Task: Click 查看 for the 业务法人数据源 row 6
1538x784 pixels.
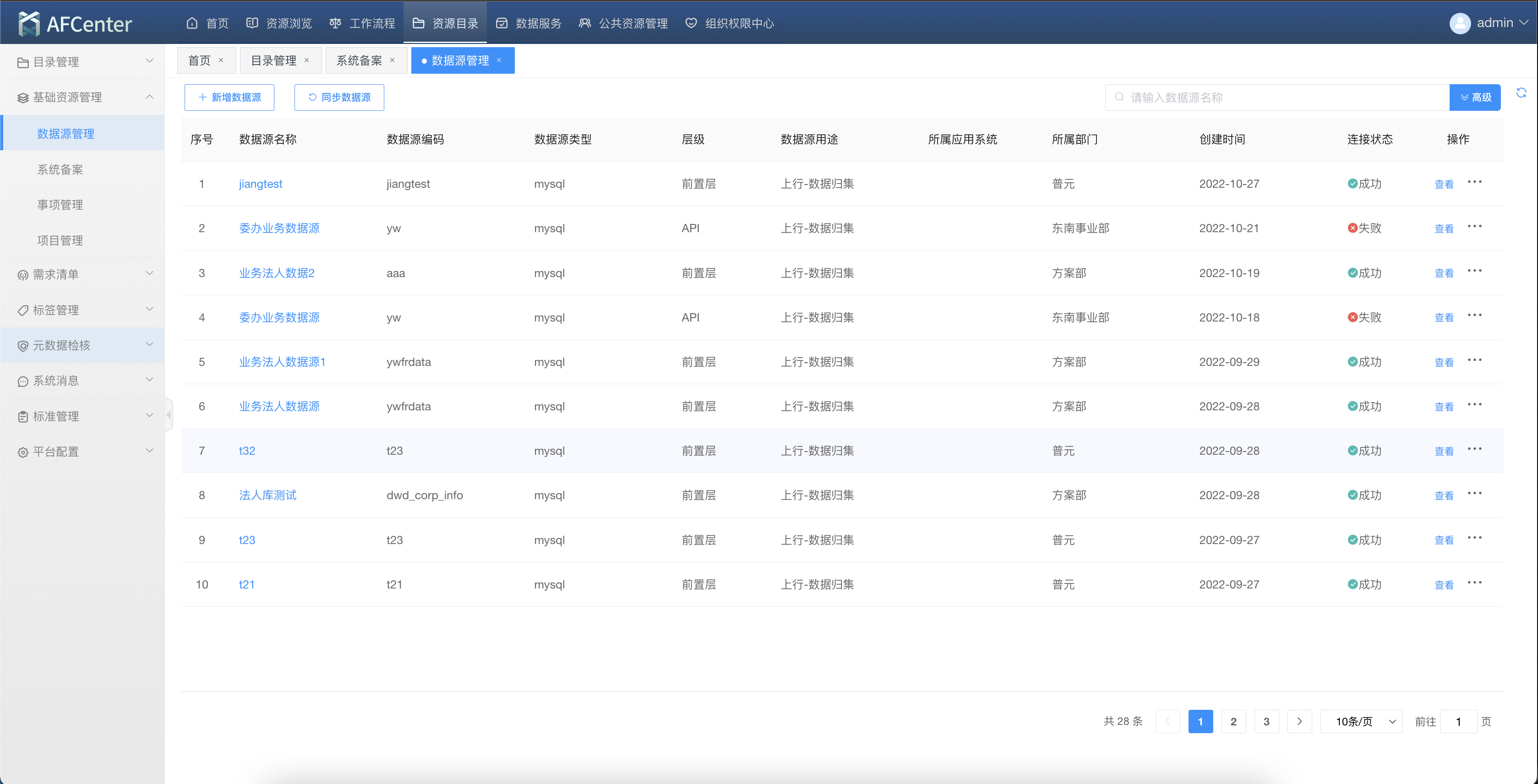Action: click(x=1444, y=406)
